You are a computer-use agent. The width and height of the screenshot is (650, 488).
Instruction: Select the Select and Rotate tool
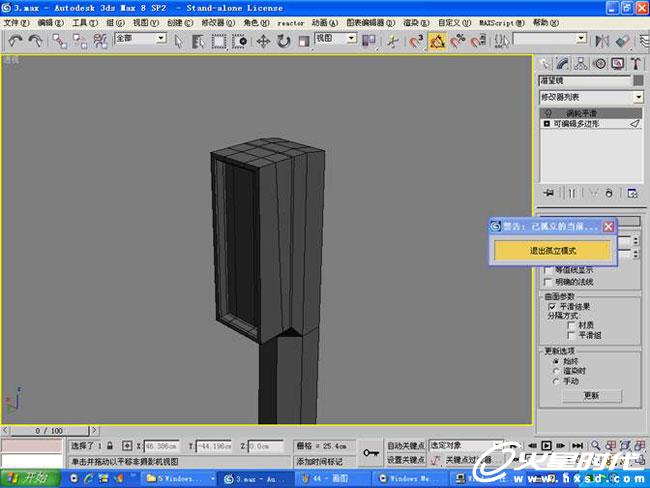click(284, 41)
